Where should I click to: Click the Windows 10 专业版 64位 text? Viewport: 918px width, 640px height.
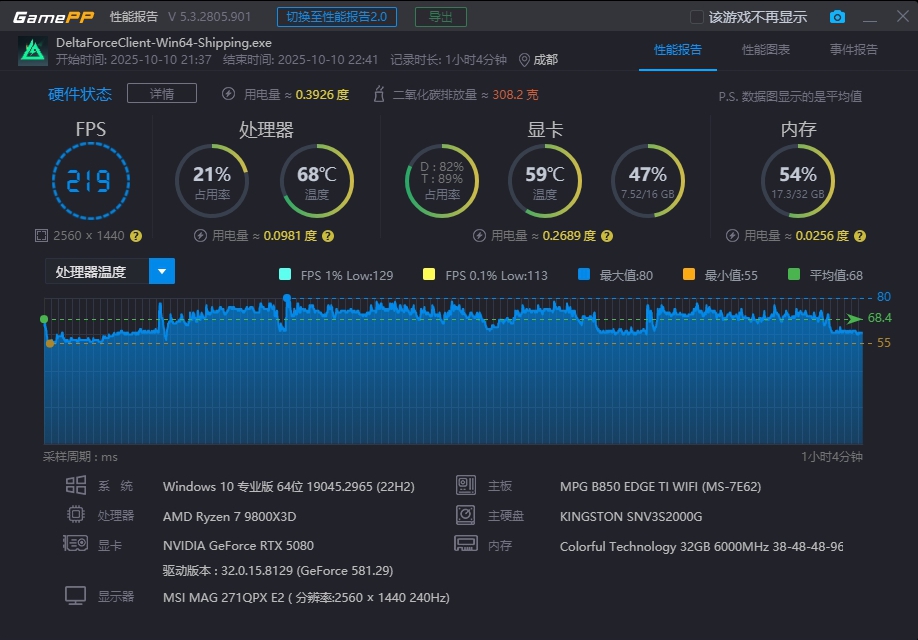pos(289,487)
